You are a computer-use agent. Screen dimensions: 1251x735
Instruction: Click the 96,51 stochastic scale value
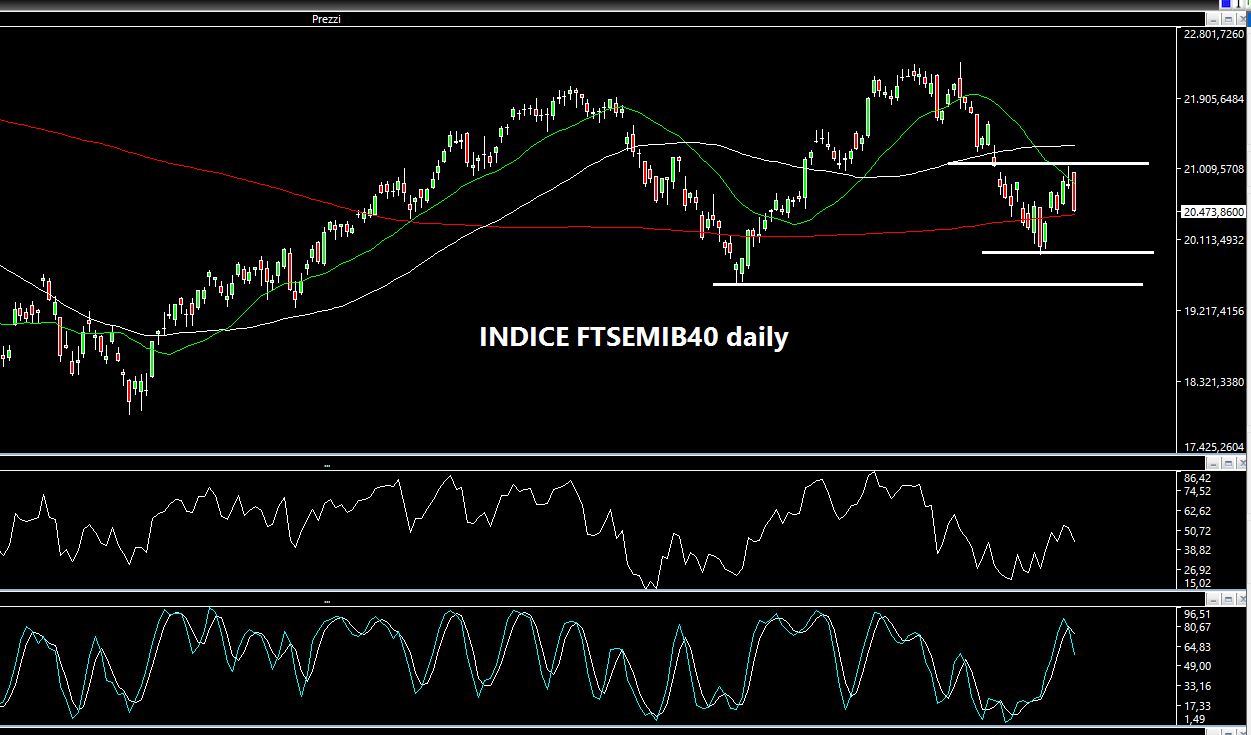pos(1197,614)
